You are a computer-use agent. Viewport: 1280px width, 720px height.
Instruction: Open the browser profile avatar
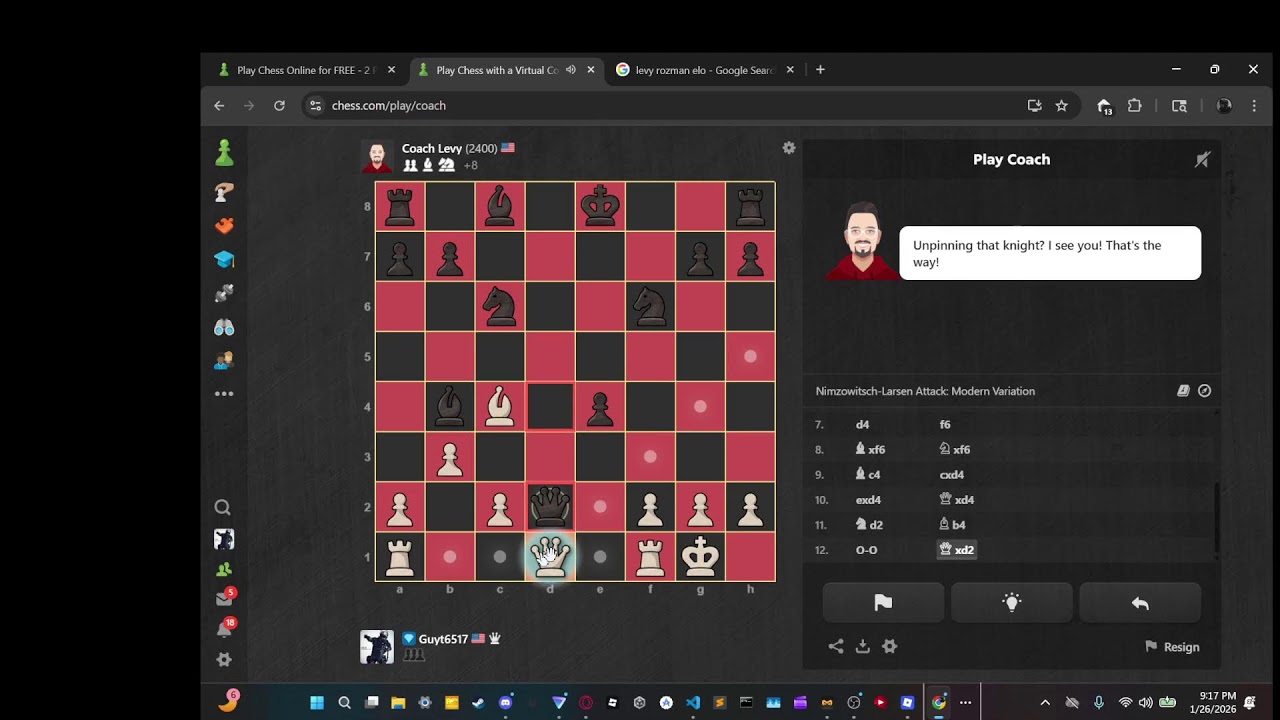(x=1223, y=105)
